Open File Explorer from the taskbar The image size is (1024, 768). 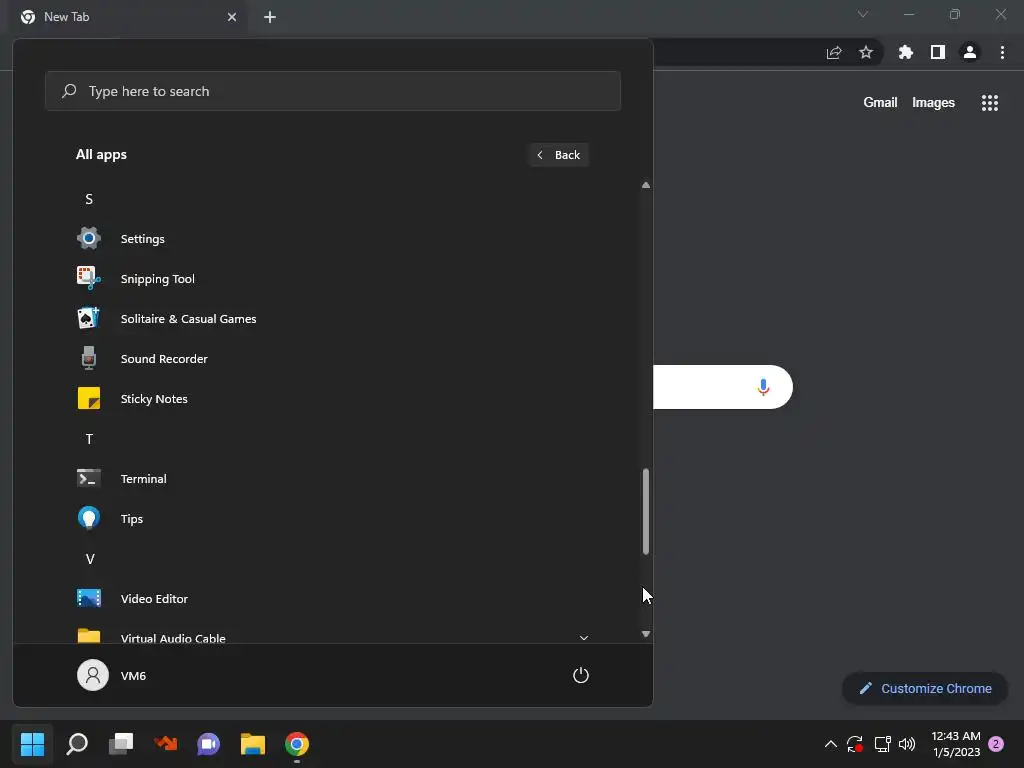pos(253,744)
